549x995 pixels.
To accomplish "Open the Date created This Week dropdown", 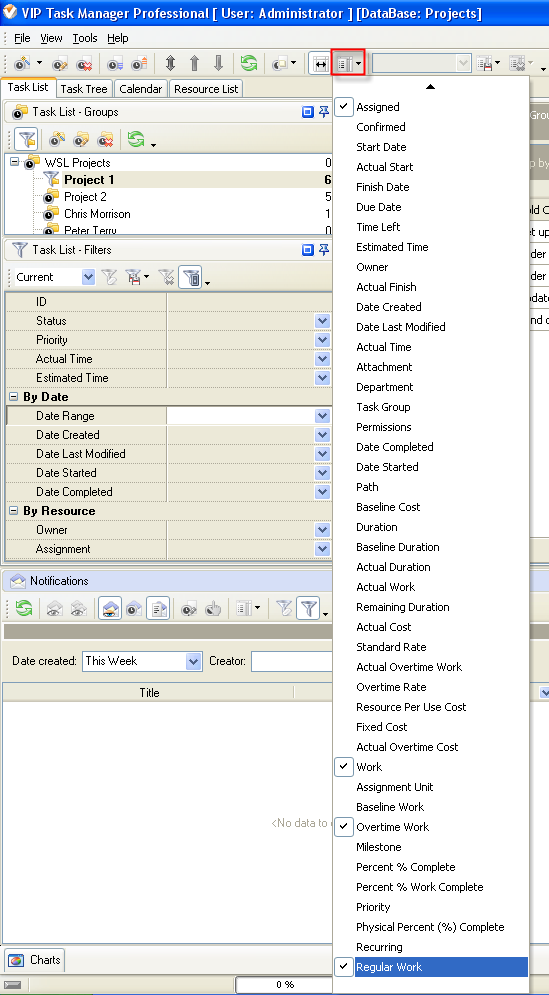I will [194, 661].
